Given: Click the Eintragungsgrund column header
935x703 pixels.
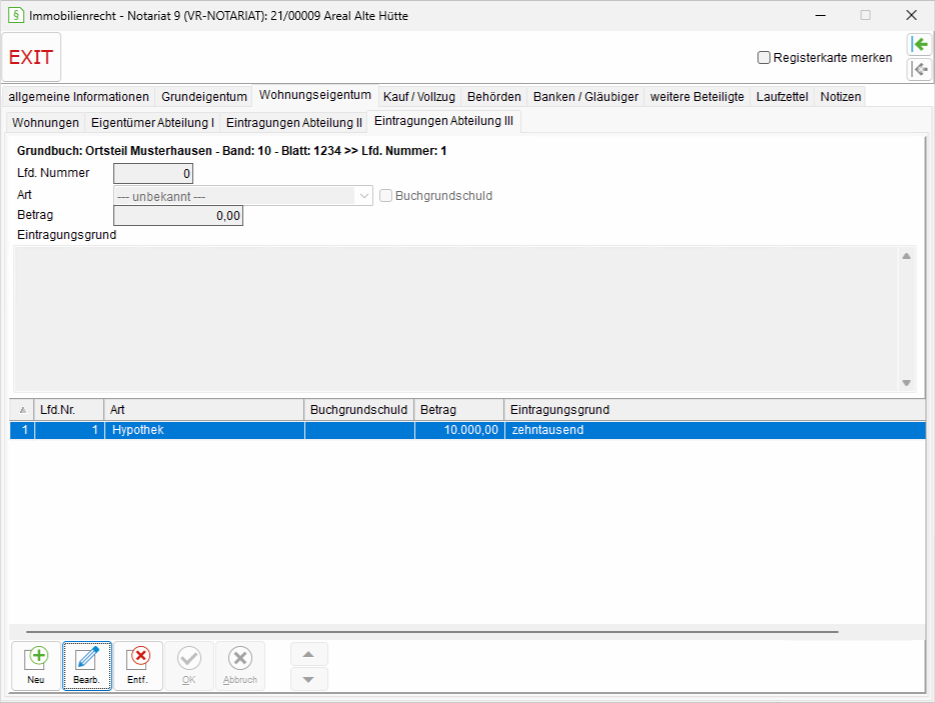Looking at the screenshot, I should (715, 410).
